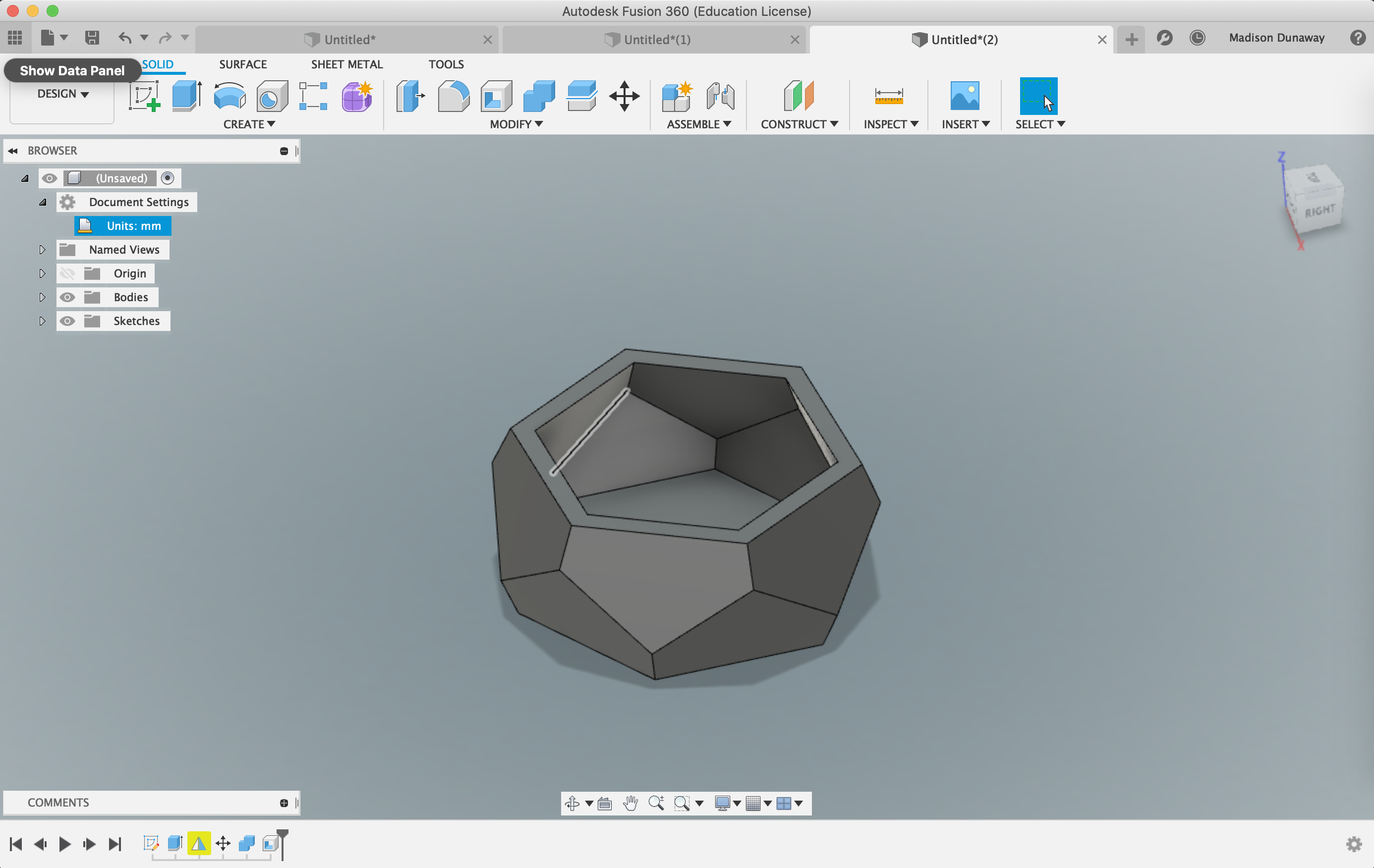Hide the Sketches folder with eye icon
The height and width of the screenshot is (868, 1374).
pos(67,321)
